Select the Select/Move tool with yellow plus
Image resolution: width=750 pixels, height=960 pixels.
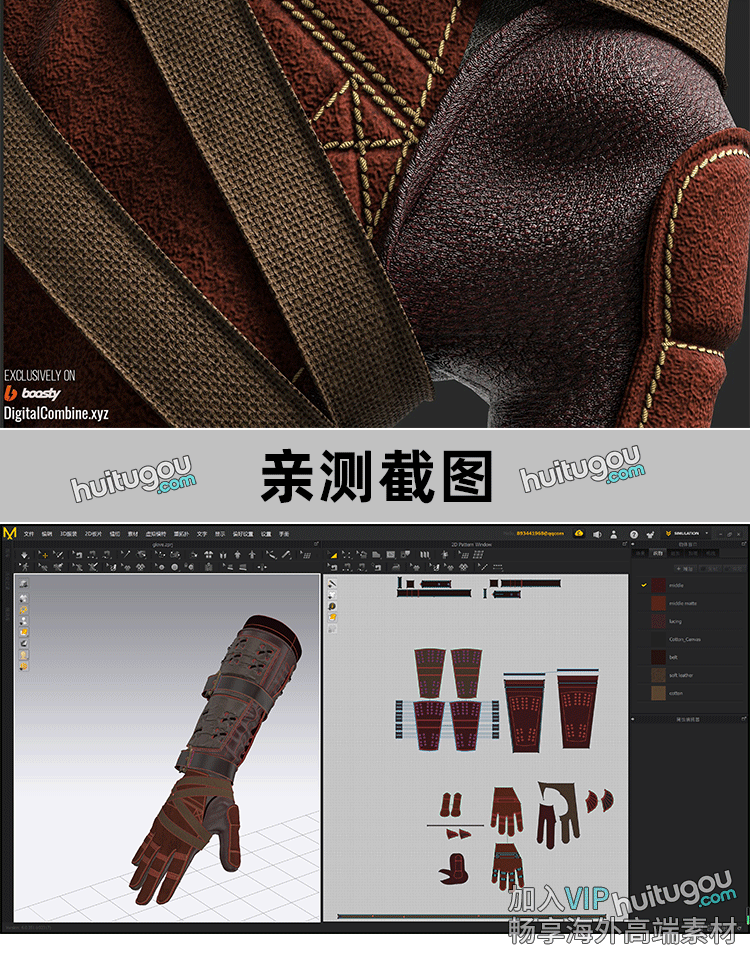point(44,555)
